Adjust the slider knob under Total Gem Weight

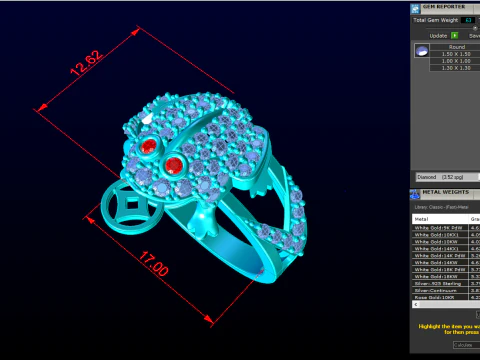(x=475, y=28)
